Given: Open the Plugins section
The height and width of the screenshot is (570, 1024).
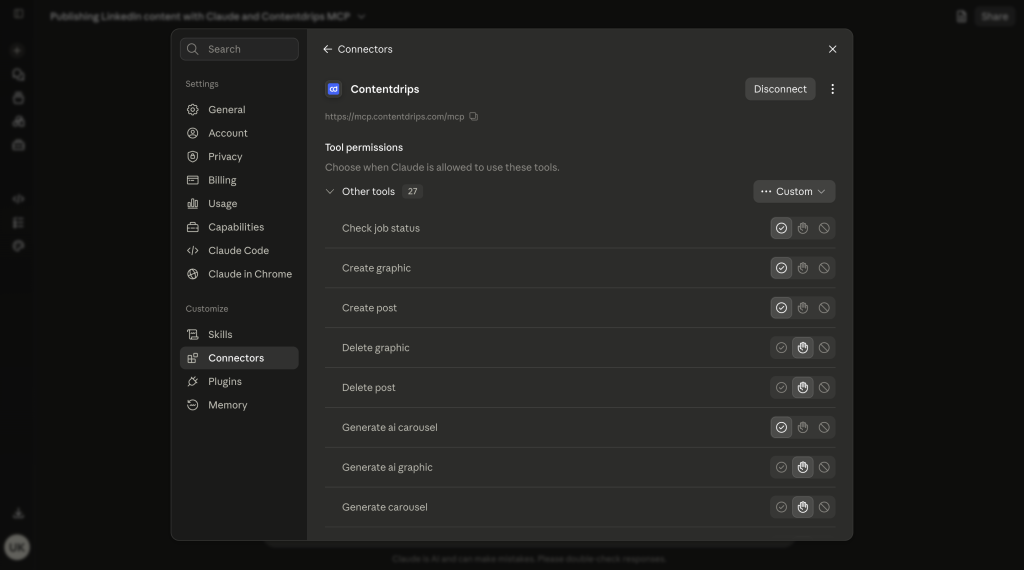Looking at the screenshot, I should tap(239, 381).
